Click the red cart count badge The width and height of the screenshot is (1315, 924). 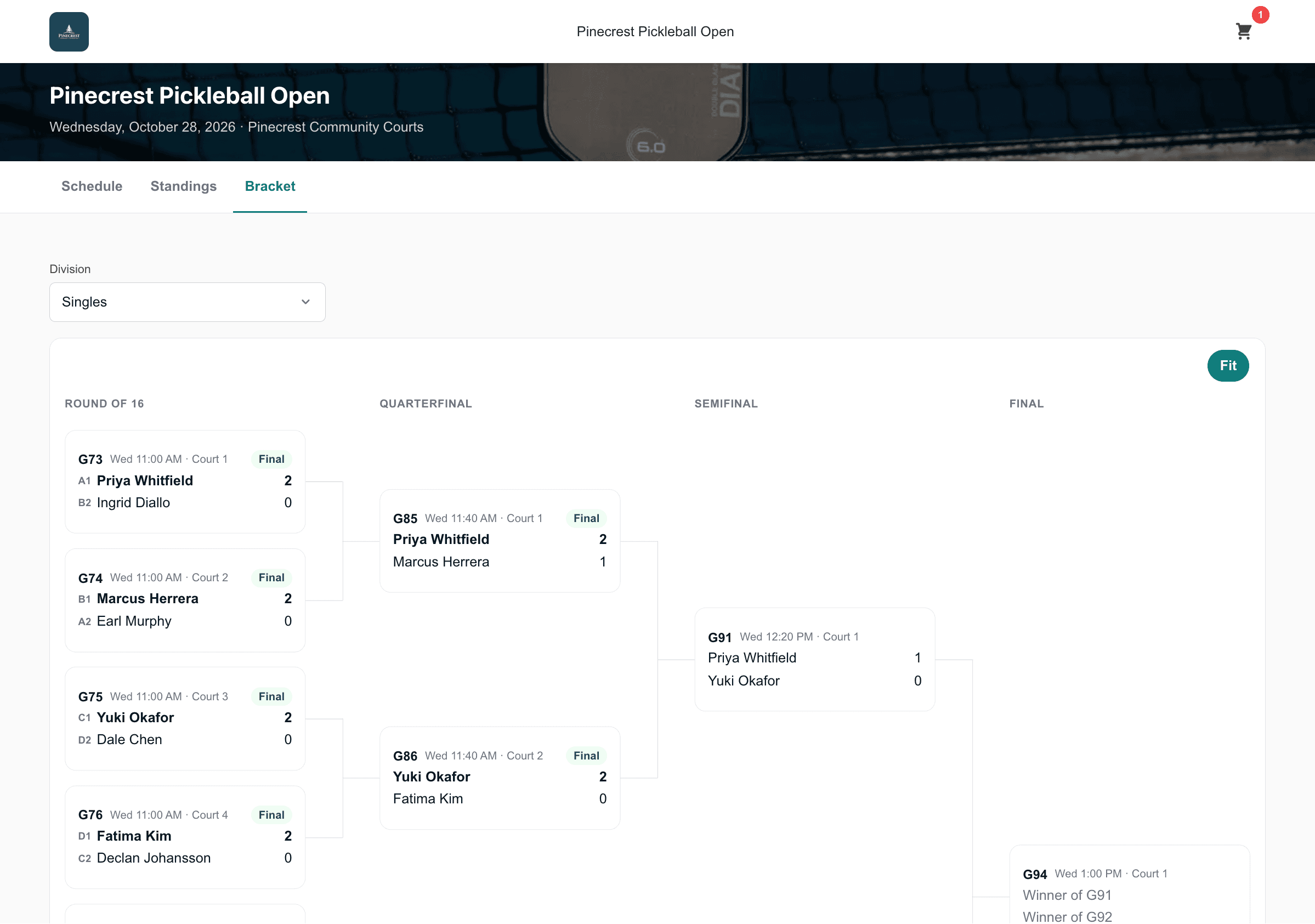pyautogui.click(x=1260, y=15)
